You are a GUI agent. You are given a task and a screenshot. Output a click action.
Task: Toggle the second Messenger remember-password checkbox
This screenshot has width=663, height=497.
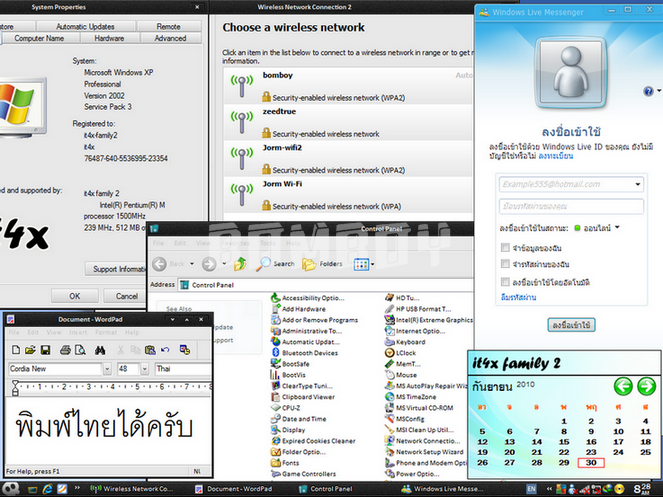[x=505, y=264]
